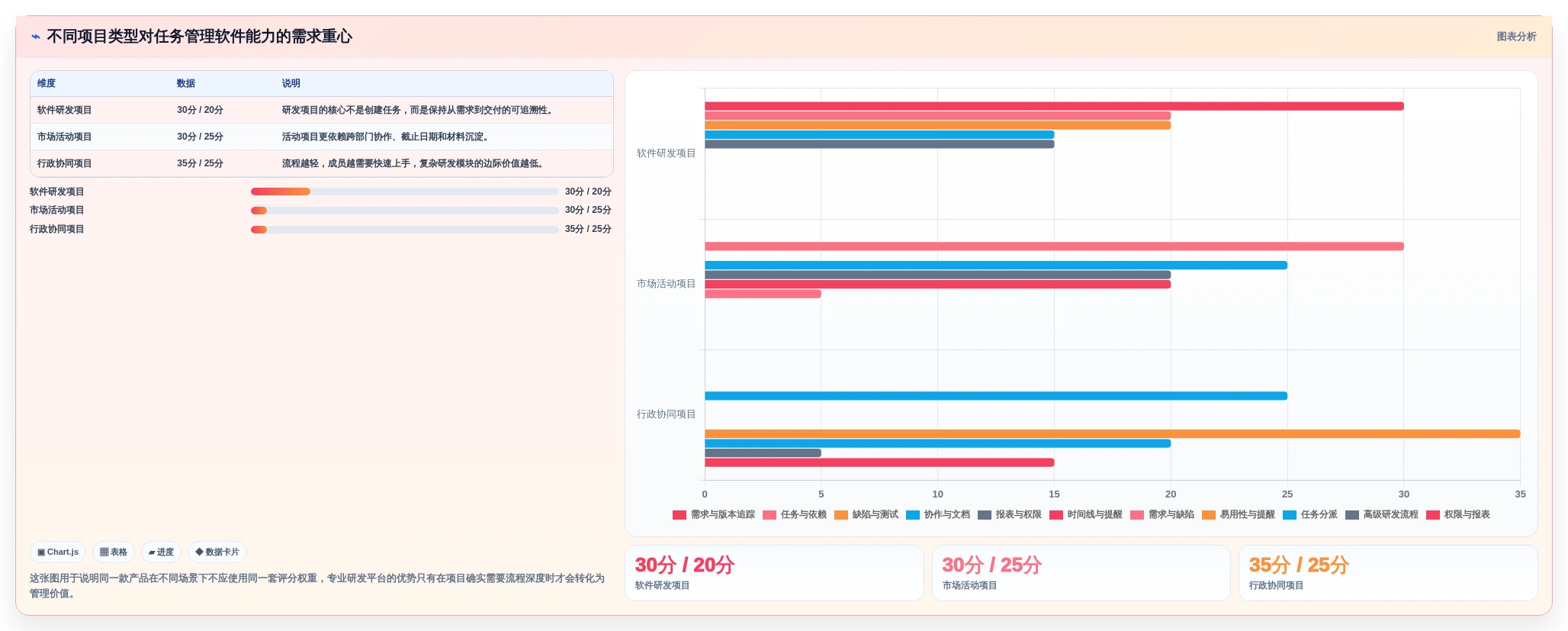
Task: Toggle the 需求与缺陷 legend item
Action: pyautogui.click(x=1162, y=515)
